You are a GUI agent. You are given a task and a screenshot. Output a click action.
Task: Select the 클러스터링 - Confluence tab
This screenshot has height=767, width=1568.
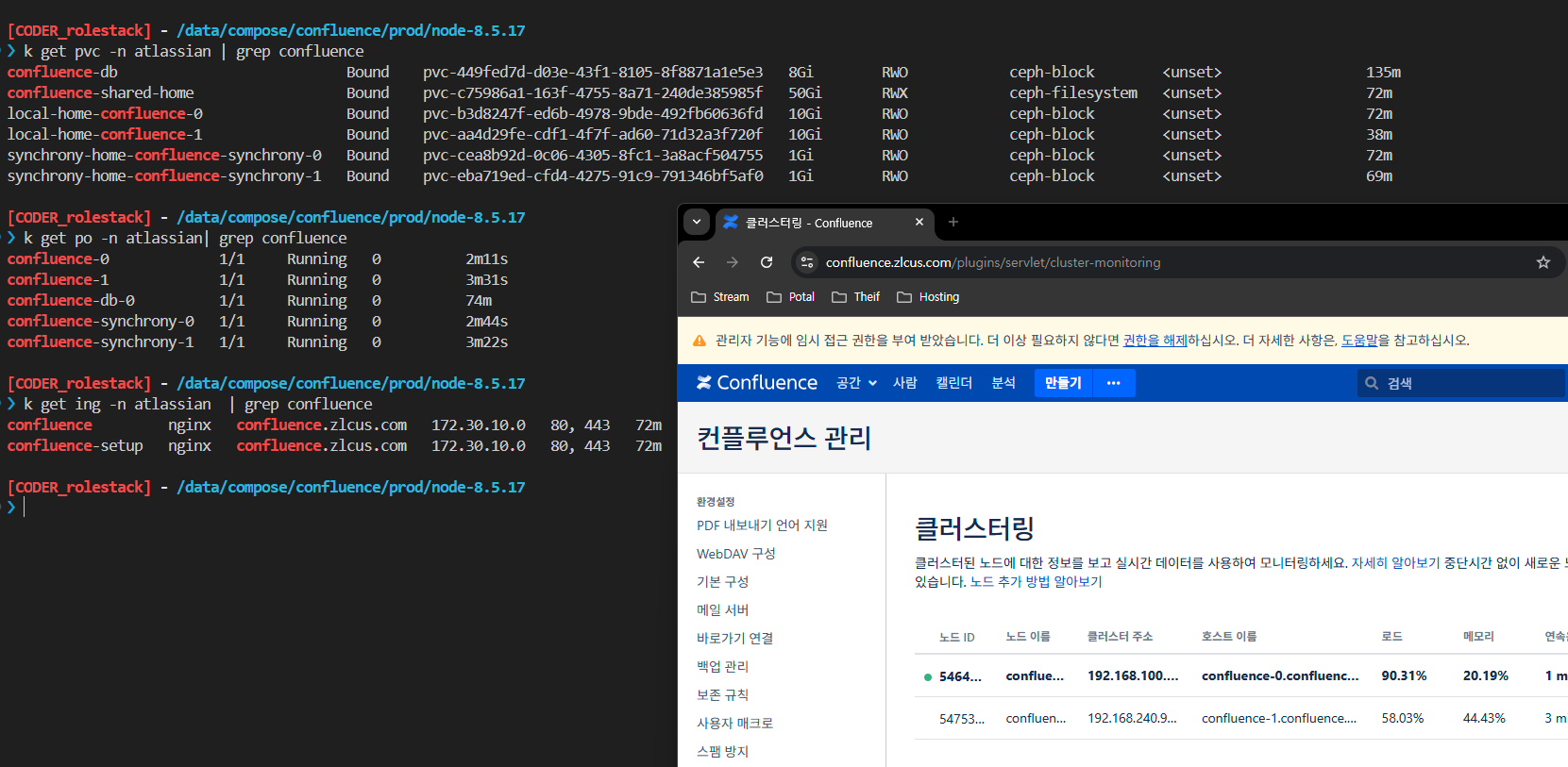pos(825,223)
